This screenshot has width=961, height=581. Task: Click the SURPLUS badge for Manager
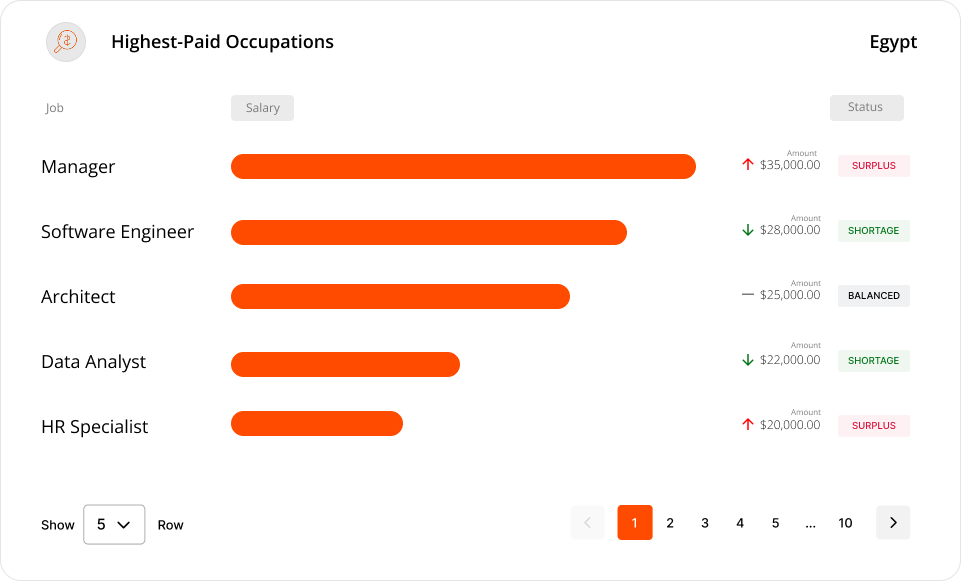873,166
